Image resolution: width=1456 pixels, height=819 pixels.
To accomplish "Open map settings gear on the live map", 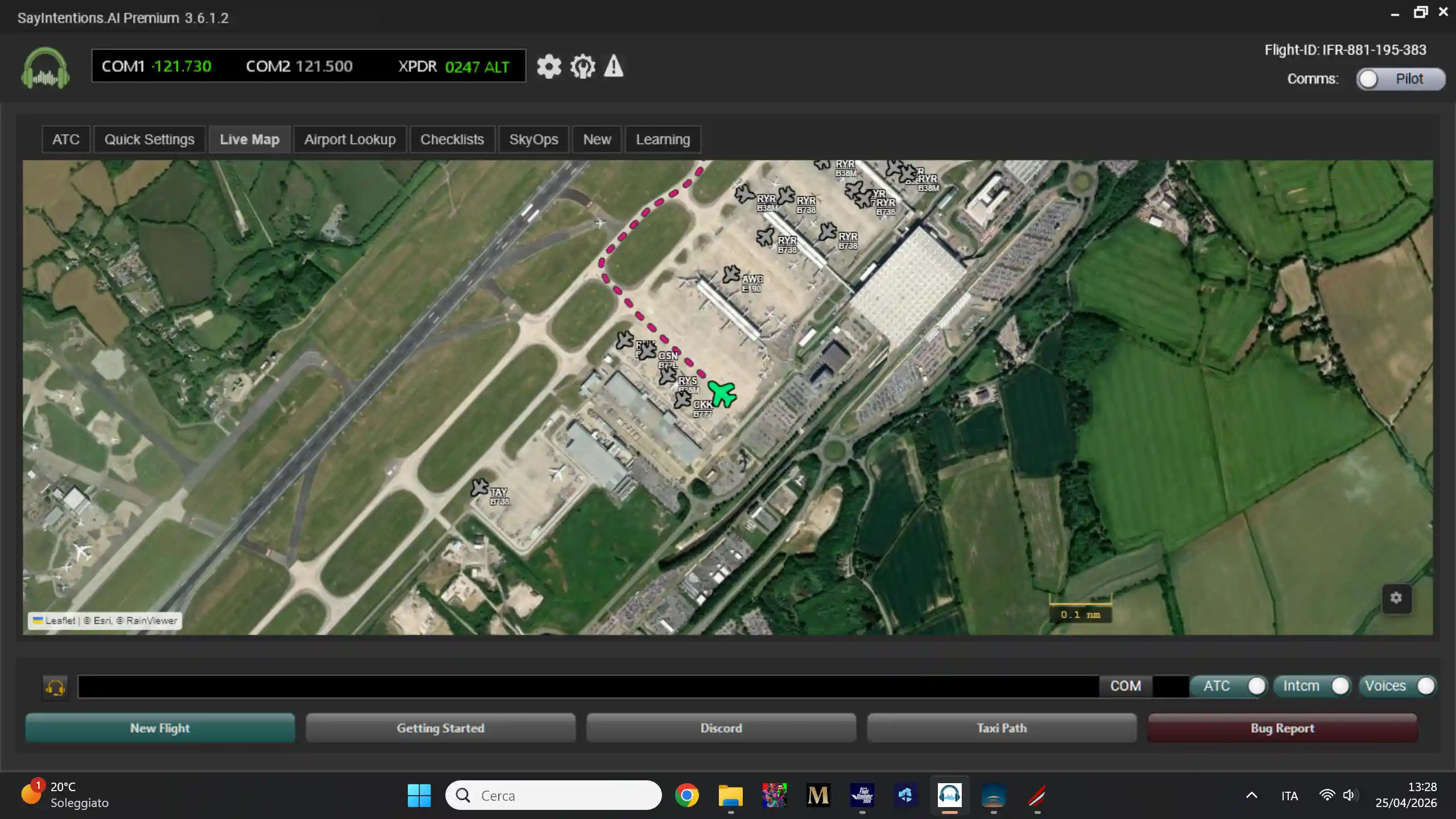I will [1396, 598].
